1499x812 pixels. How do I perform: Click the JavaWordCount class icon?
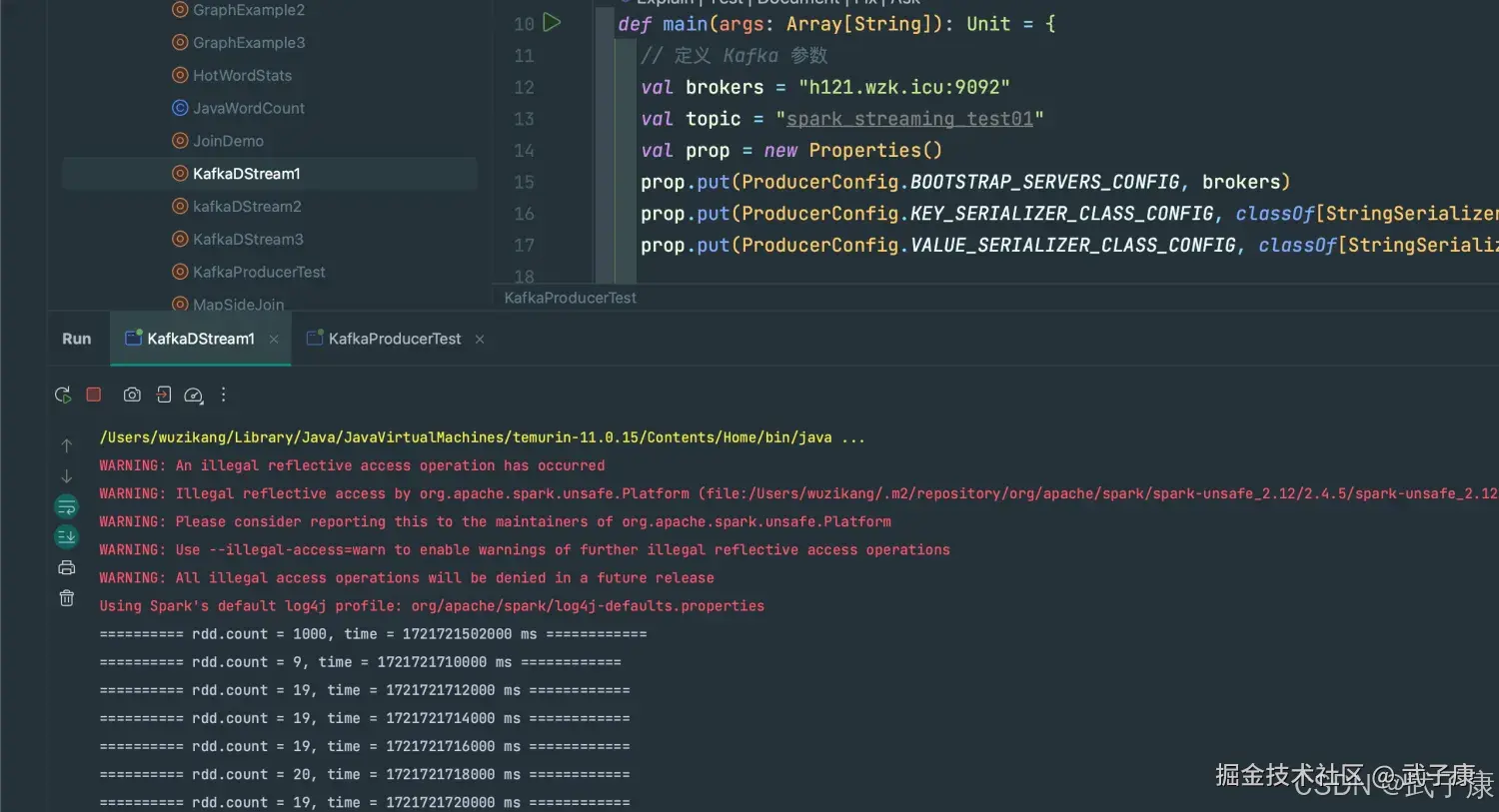pyautogui.click(x=180, y=108)
